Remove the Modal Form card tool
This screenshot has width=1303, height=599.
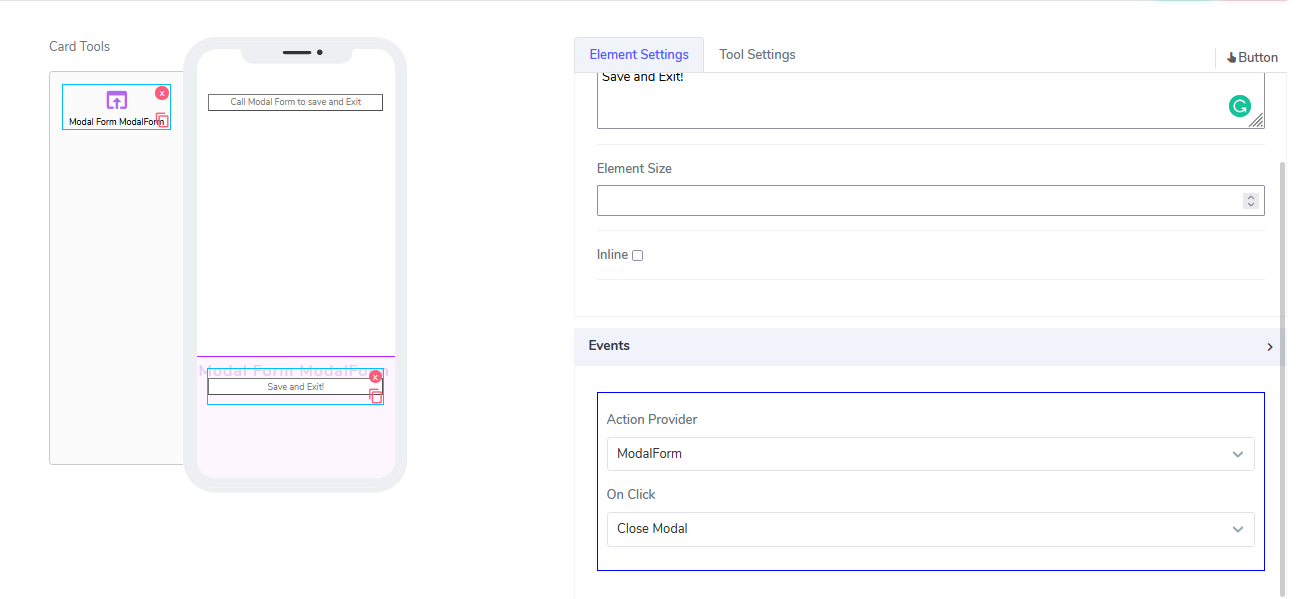[162, 93]
